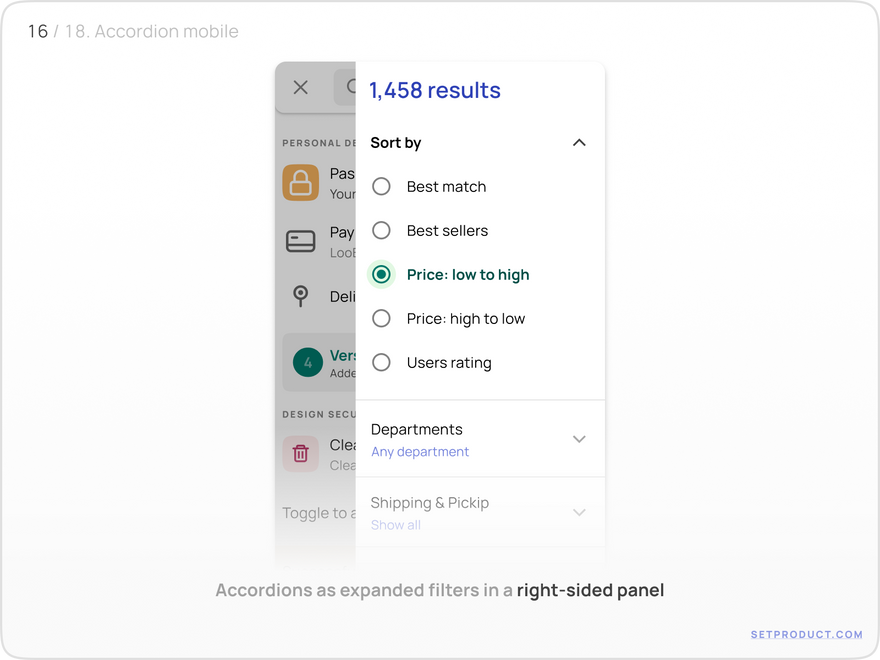Image resolution: width=880 pixels, height=660 pixels.
Task: Select the Price: low to high radio
Action: click(381, 274)
